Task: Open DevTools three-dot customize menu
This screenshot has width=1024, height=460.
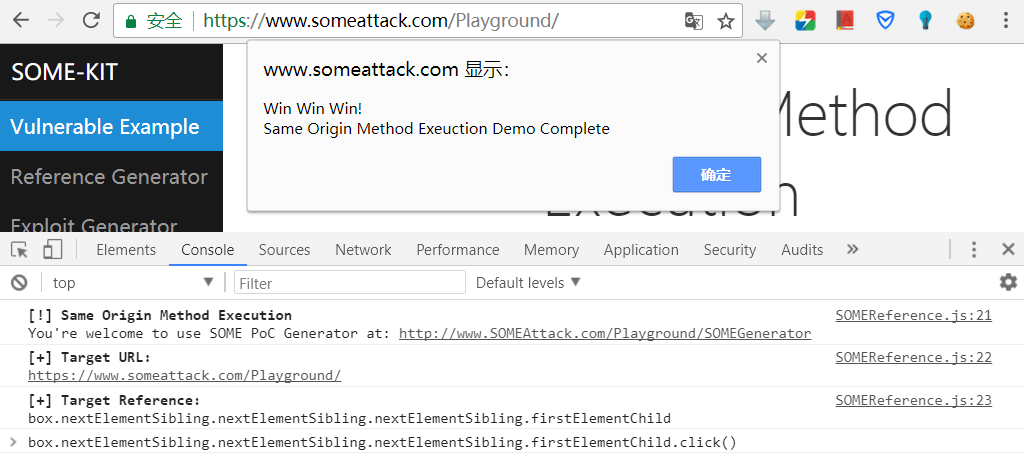Action: click(x=974, y=249)
